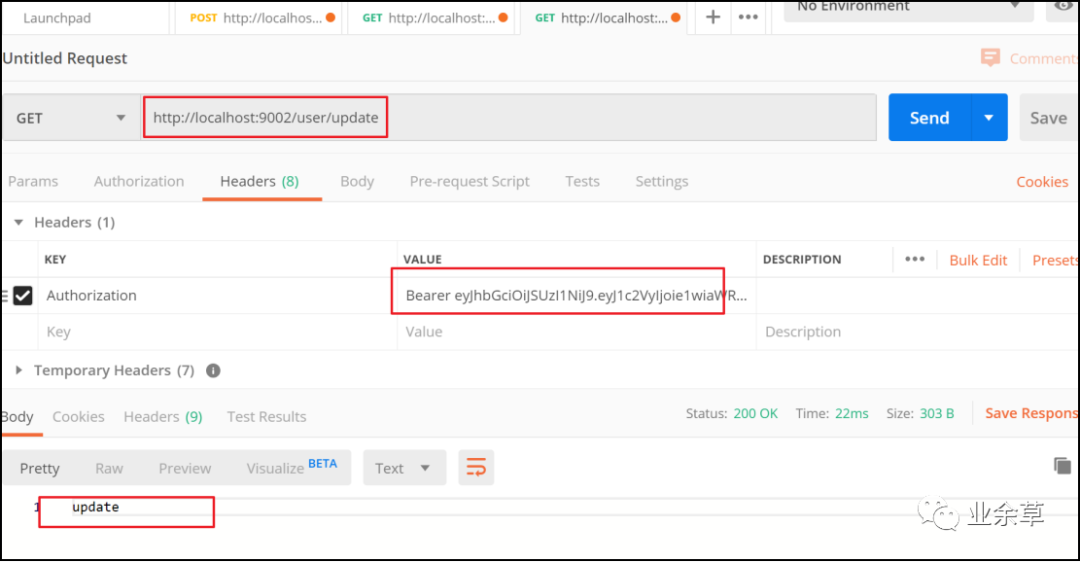The width and height of the screenshot is (1080, 562).
Task: Open the request Authorization tab
Action: click(x=139, y=181)
